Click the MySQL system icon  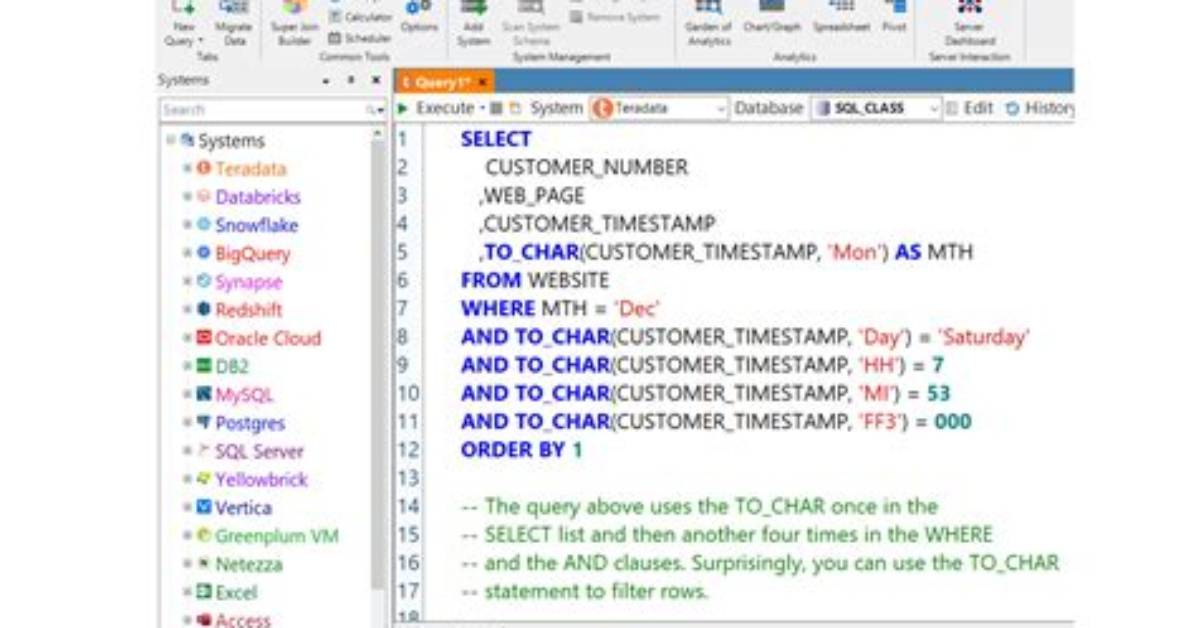pyautogui.click(x=204, y=394)
